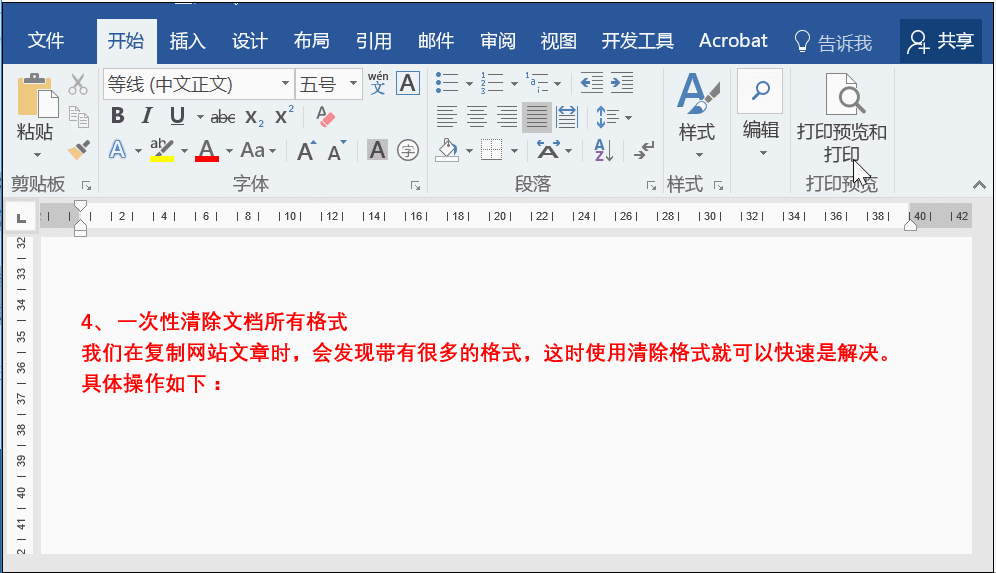Click the Sort A-Z icon
This screenshot has width=996, height=573.
603,151
